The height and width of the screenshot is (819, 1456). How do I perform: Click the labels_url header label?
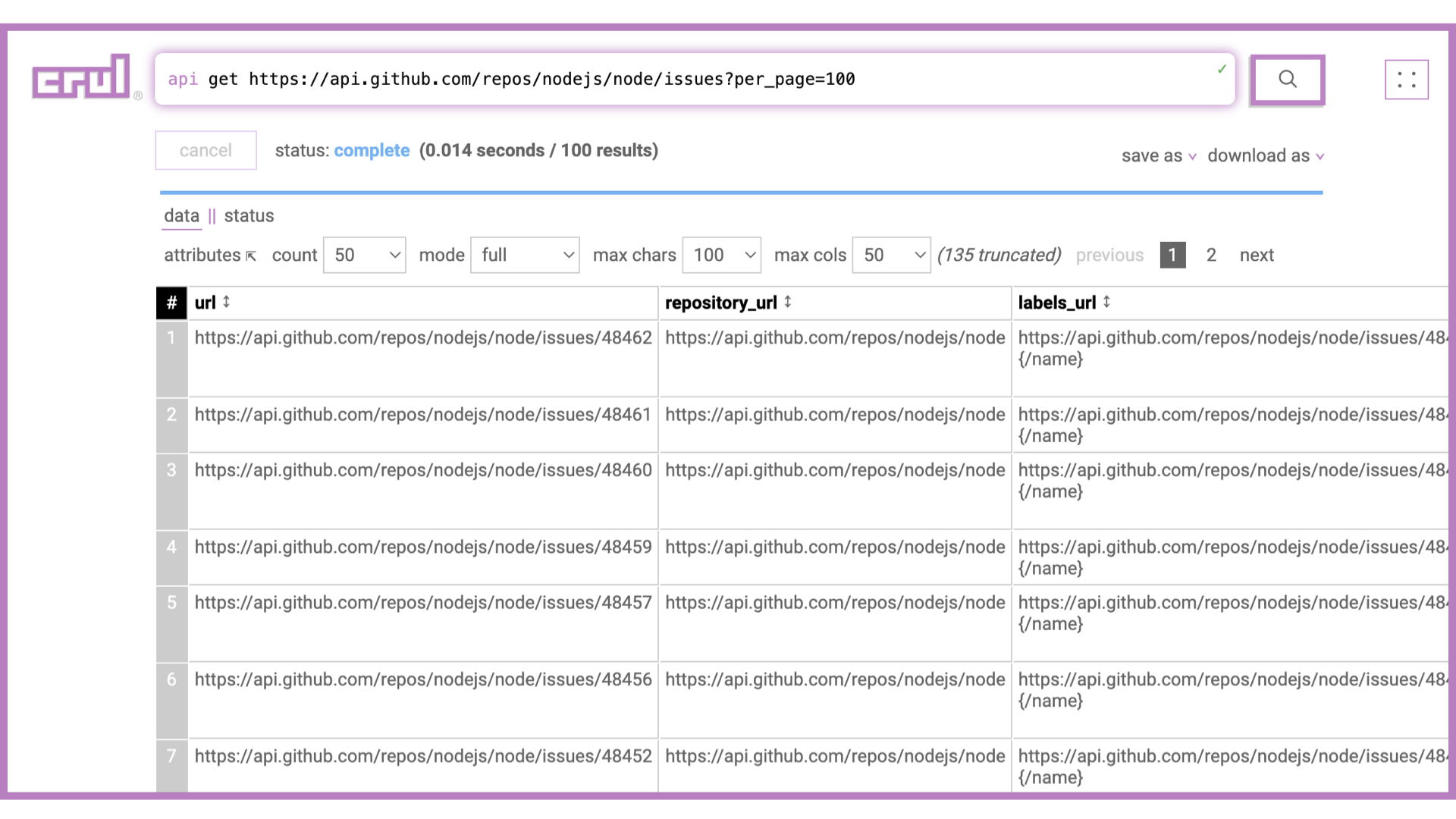pos(1057,303)
